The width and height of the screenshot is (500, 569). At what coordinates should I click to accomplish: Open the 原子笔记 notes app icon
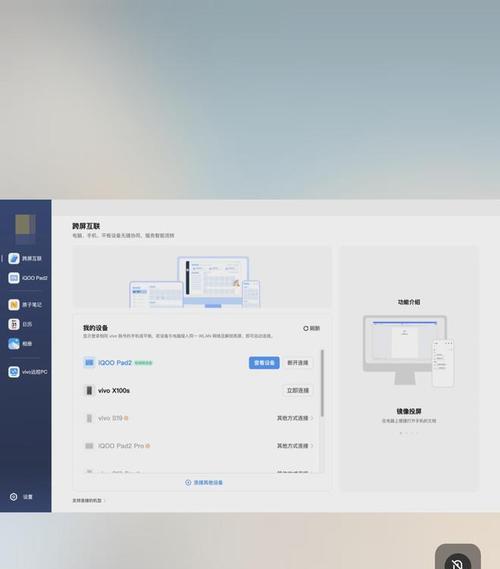[x=14, y=304]
